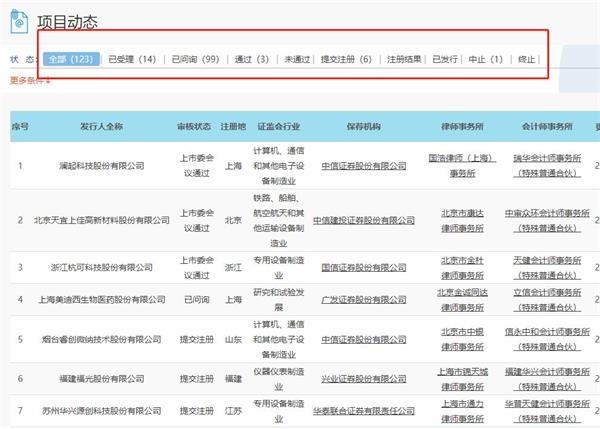Image resolution: width=600 pixels, height=429 pixels.
Task: Open law firm link 上海市锦天城律师事务所
Action: coord(462,379)
